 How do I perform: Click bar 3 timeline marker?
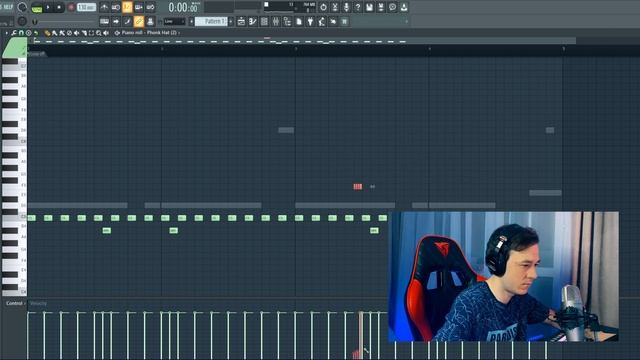(x=296, y=49)
